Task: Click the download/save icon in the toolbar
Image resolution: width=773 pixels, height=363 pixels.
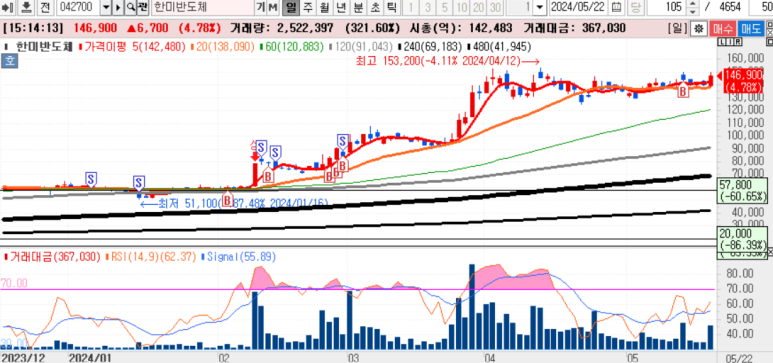Action: click(27, 7)
